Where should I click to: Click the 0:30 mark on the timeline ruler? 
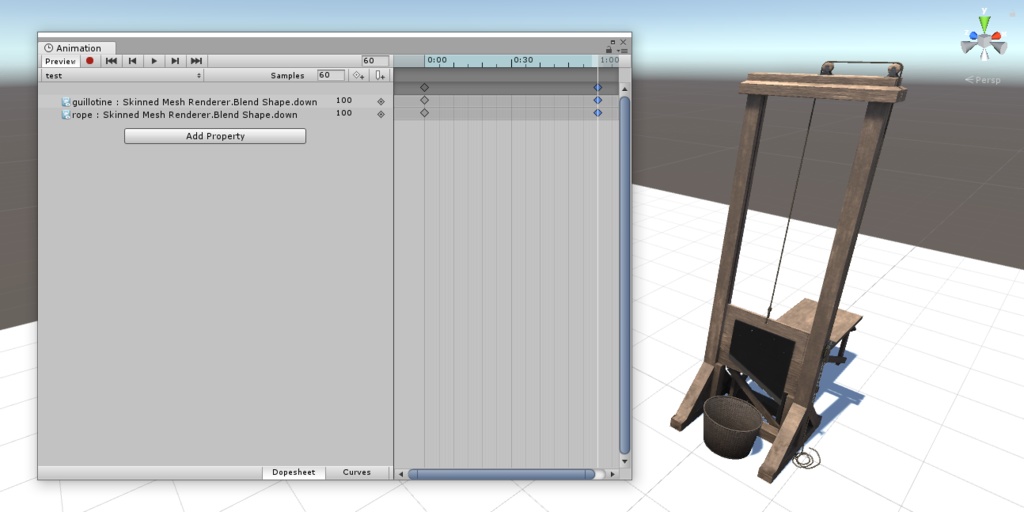coord(522,60)
